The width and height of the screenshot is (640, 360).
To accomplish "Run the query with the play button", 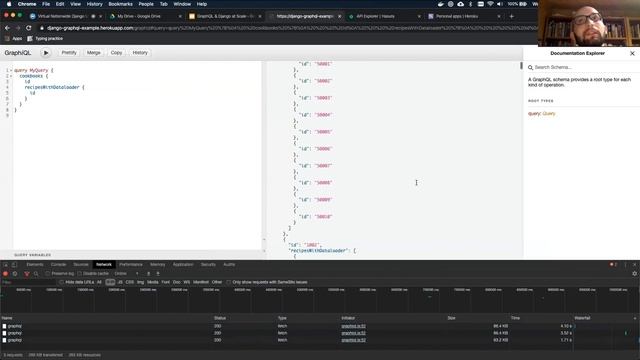I will pos(46,53).
